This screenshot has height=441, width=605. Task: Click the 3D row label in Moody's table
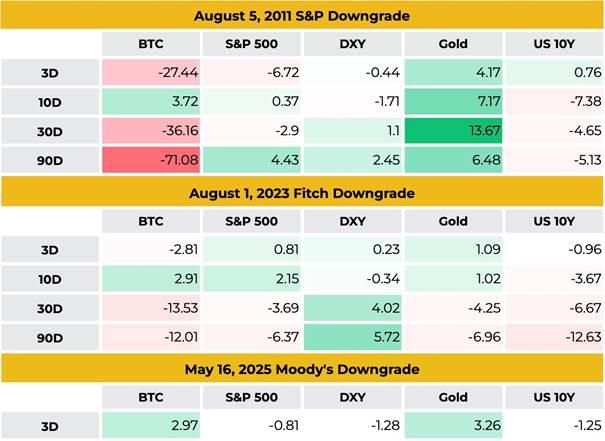click(x=49, y=424)
